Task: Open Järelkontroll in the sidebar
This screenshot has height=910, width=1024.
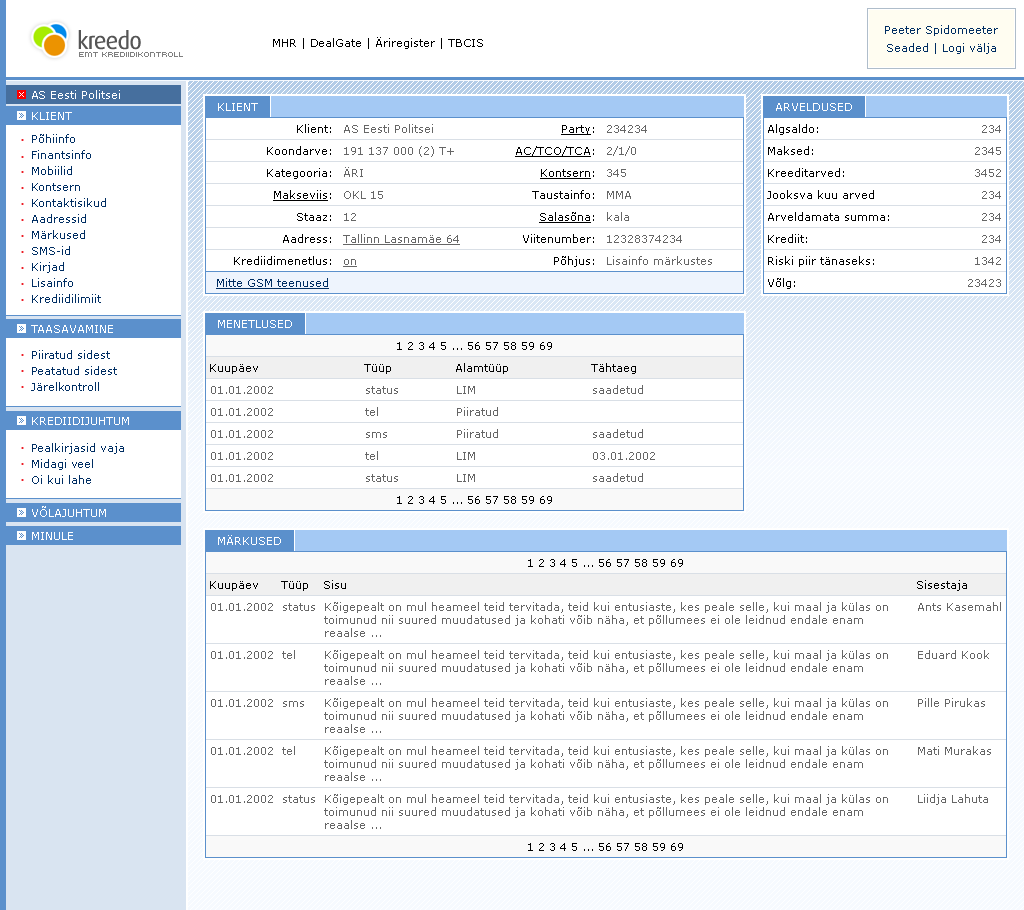Action: pyautogui.click(x=65, y=387)
